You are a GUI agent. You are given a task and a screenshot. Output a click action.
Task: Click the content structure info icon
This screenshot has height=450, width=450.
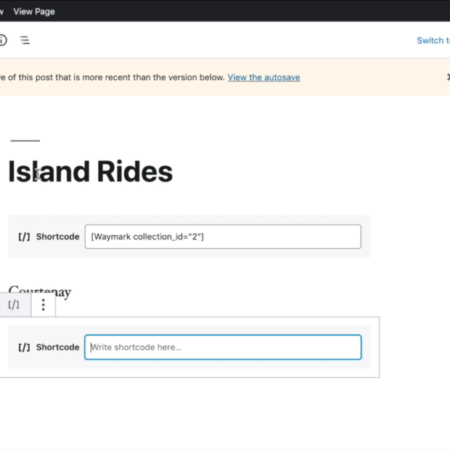3,40
